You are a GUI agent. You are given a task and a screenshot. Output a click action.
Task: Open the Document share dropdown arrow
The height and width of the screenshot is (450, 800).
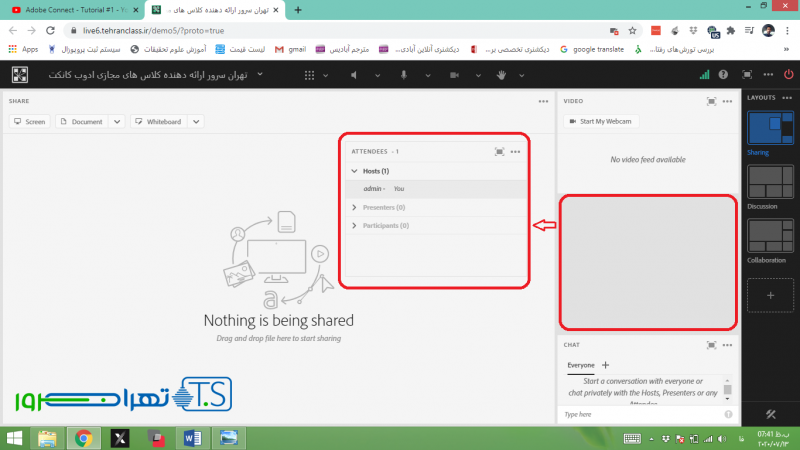116,122
